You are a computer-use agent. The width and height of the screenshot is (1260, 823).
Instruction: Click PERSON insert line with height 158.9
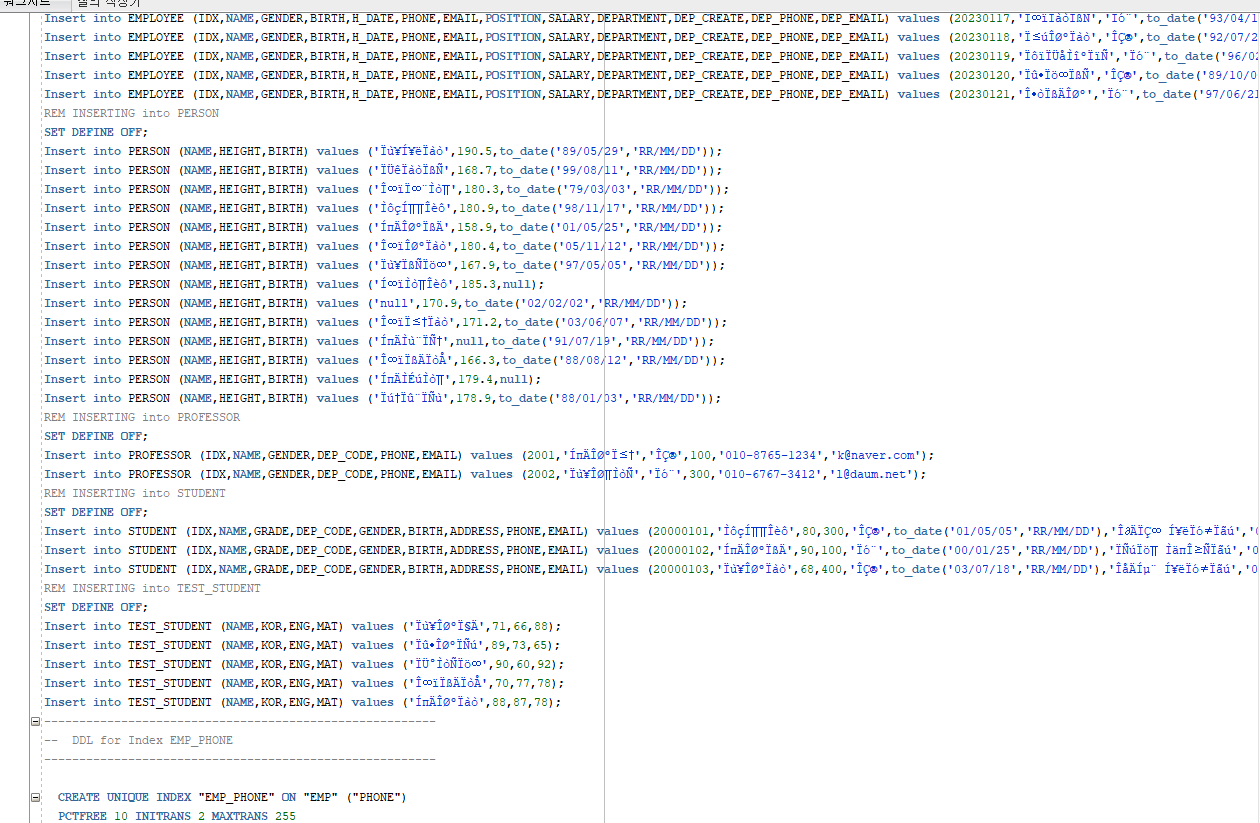[x=383, y=227]
